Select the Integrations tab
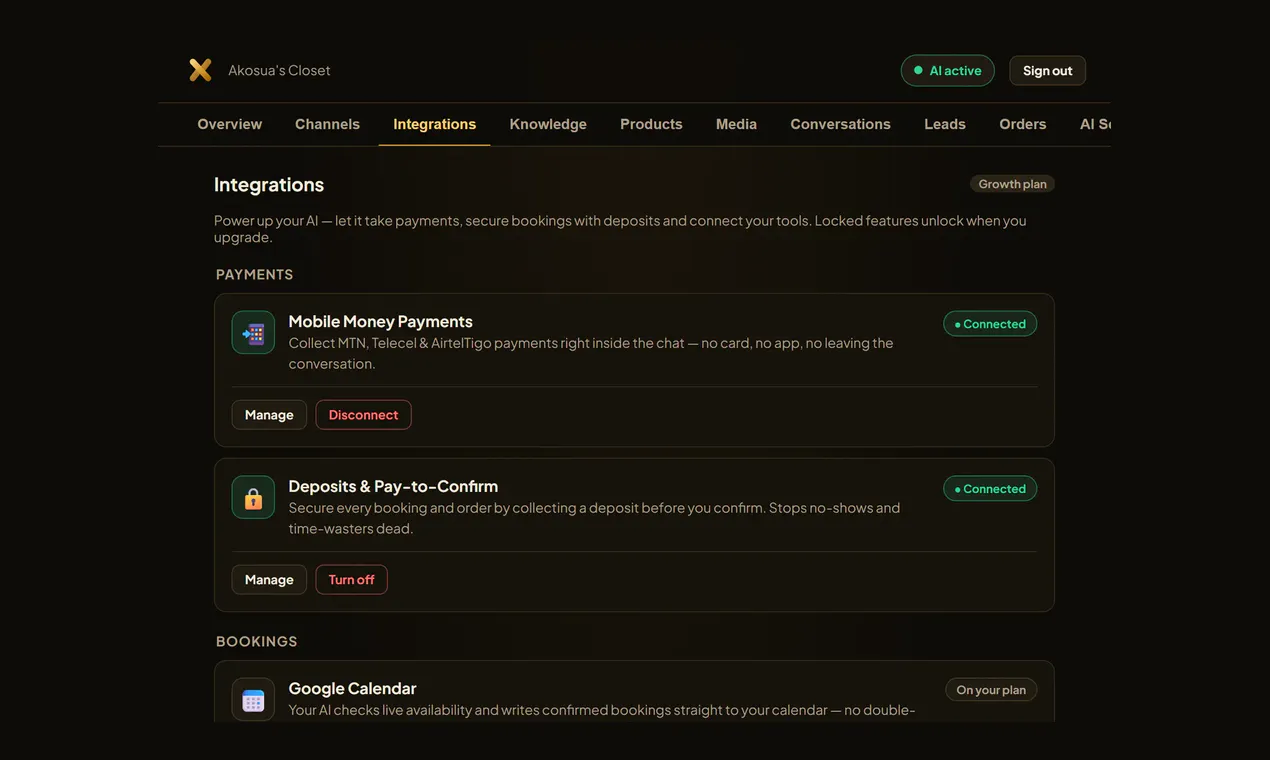Viewport: 1270px width, 760px height. 435,124
